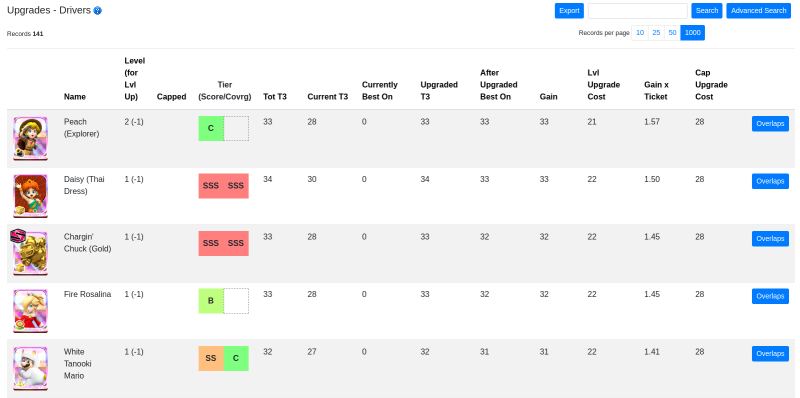Click the Fire Rosalina driver portrait
The image size is (800, 398).
pyautogui.click(x=30, y=311)
